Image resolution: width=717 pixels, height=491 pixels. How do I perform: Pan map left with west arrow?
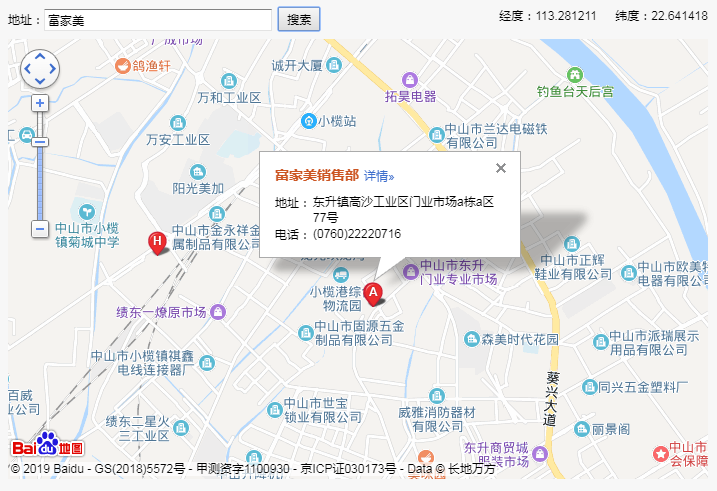pos(27,69)
